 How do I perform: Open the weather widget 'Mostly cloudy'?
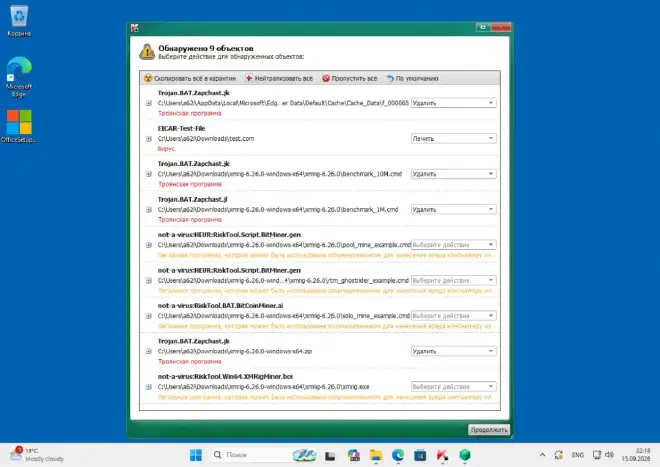tap(37, 455)
